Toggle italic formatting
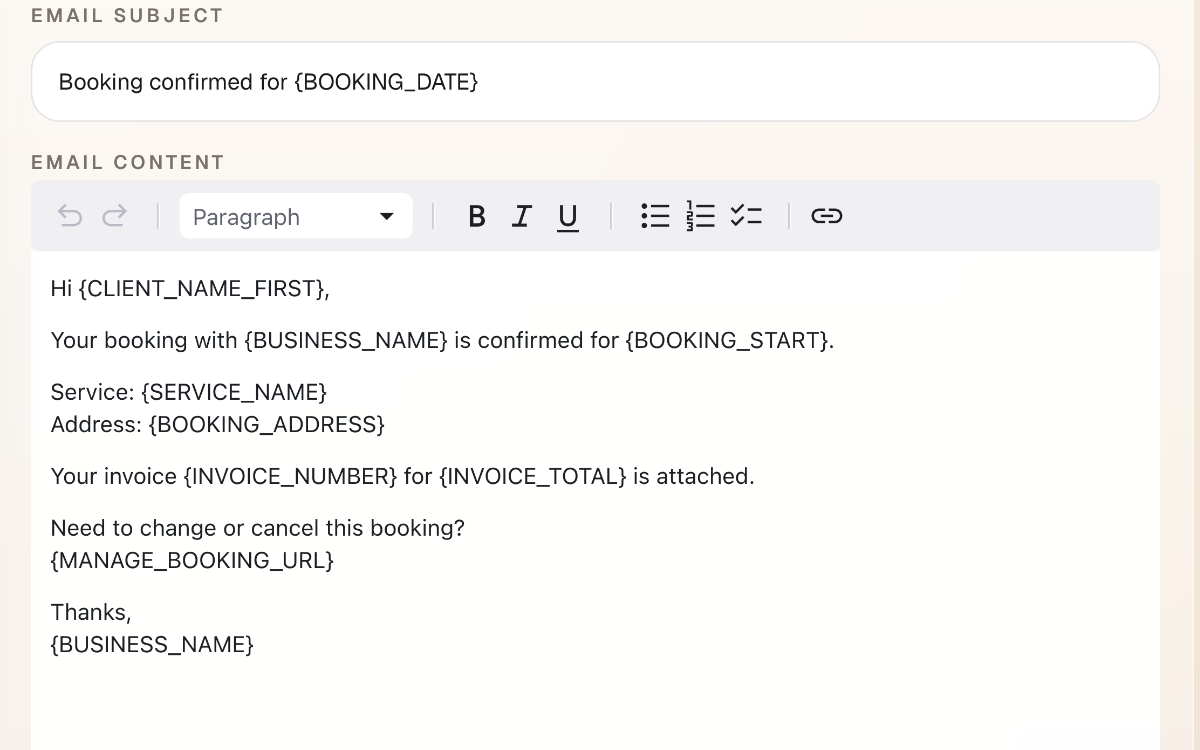This screenshot has width=1200, height=750. pos(521,216)
